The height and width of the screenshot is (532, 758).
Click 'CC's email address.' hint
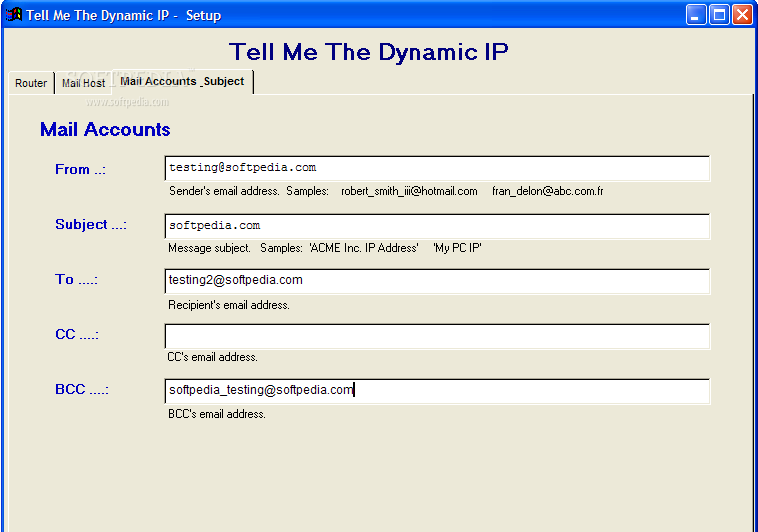click(x=212, y=357)
